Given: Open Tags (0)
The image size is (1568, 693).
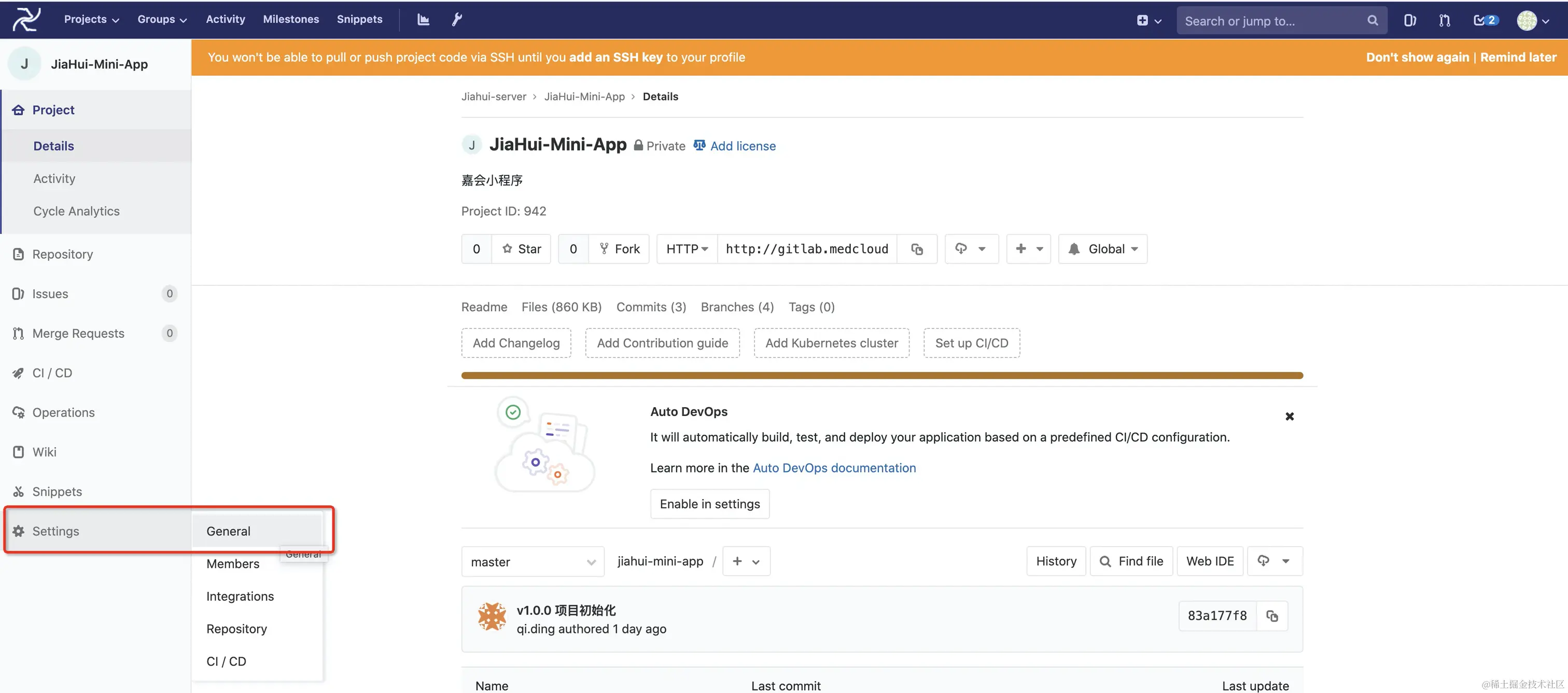Looking at the screenshot, I should coord(811,307).
